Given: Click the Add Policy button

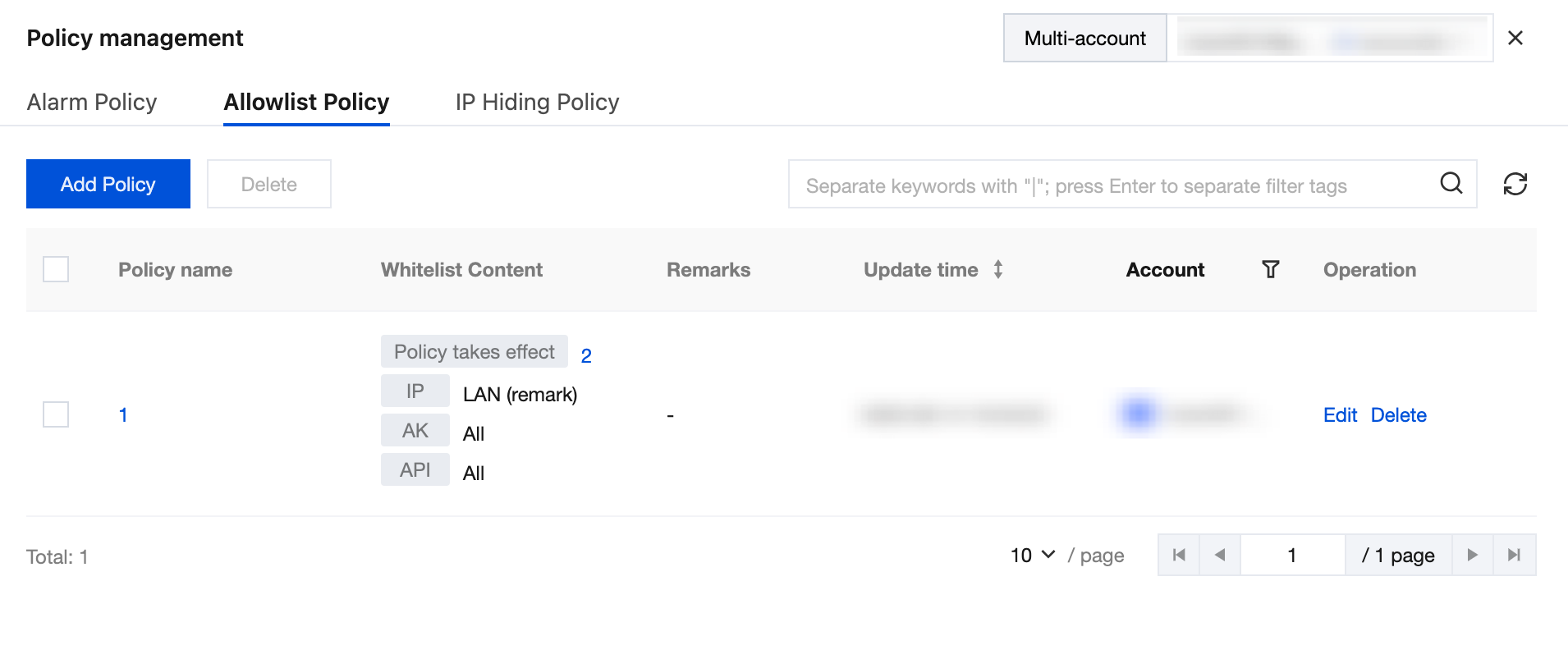Looking at the screenshot, I should coord(108,184).
